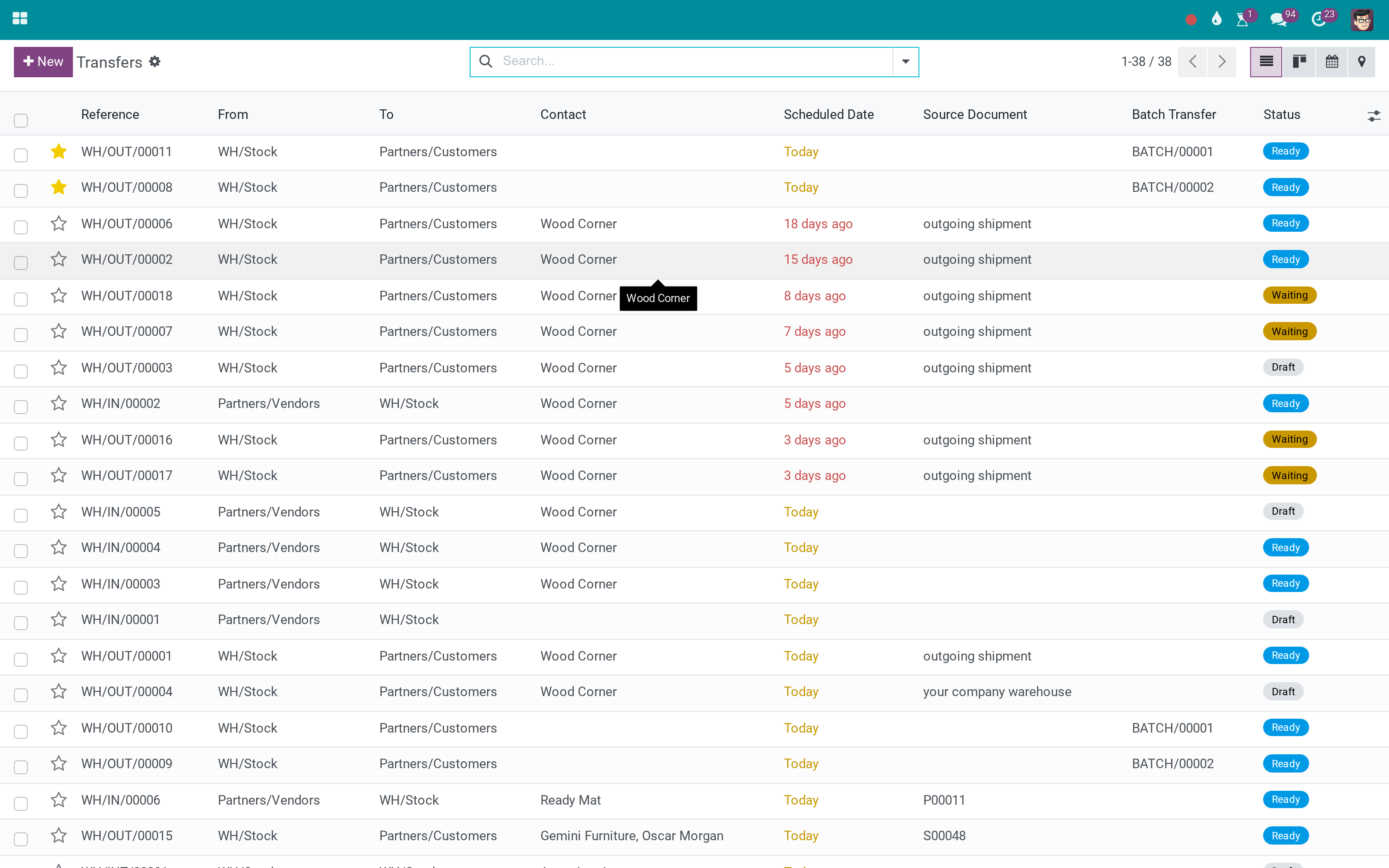This screenshot has height=868, width=1389.
Task: Star transfer WH/IN/00006
Action: 59,800
